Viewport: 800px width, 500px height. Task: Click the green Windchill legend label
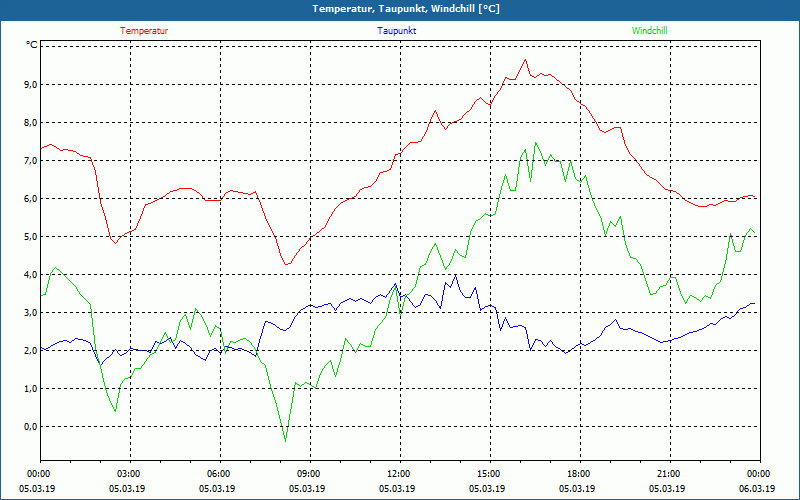point(649,31)
